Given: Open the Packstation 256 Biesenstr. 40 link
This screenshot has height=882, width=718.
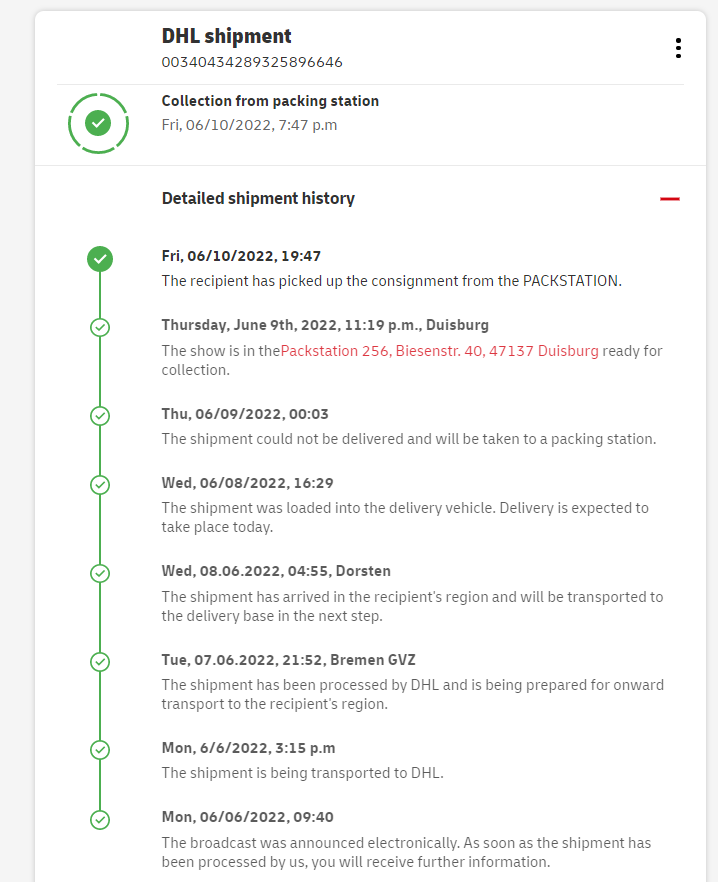Looking at the screenshot, I should pyautogui.click(x=440, y=351).
